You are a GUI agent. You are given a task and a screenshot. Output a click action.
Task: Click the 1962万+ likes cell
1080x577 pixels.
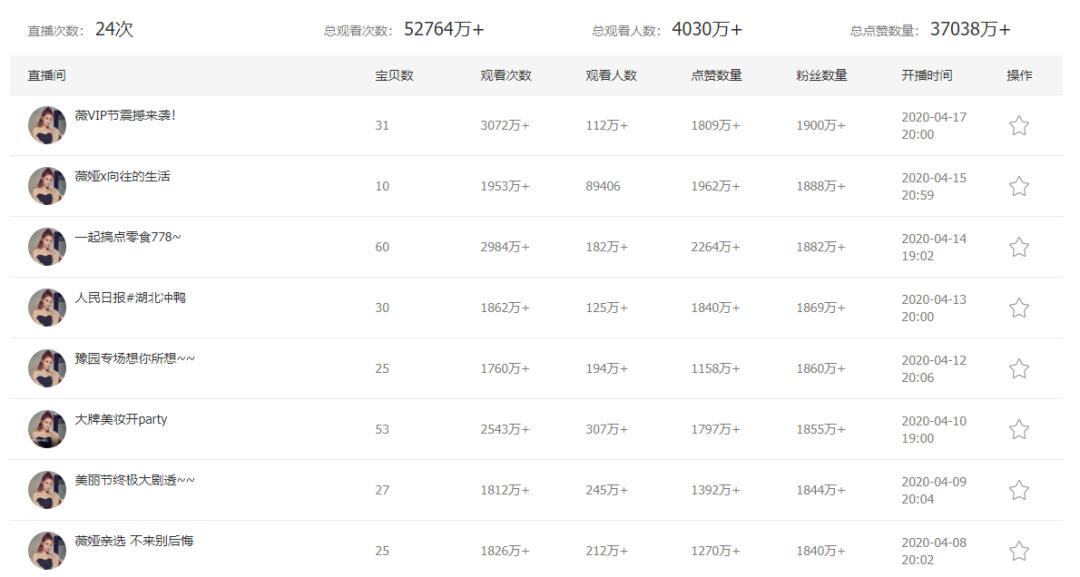point(716,186)
